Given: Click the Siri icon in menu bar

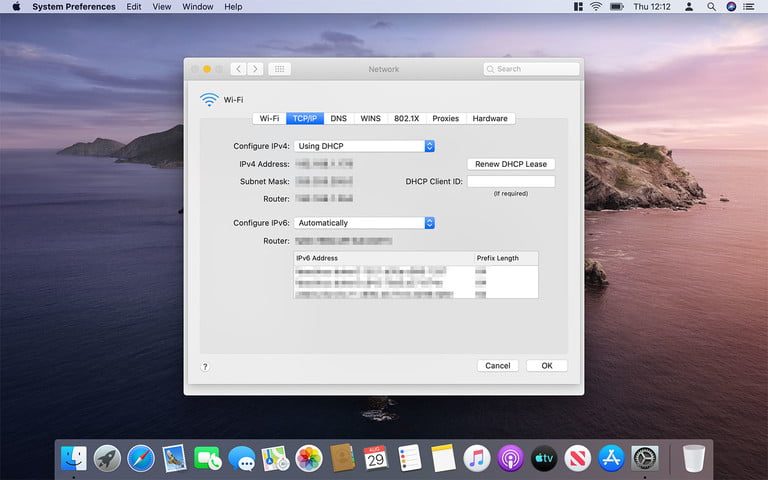Looking at the screenshot, I should [x=732, y=7].
